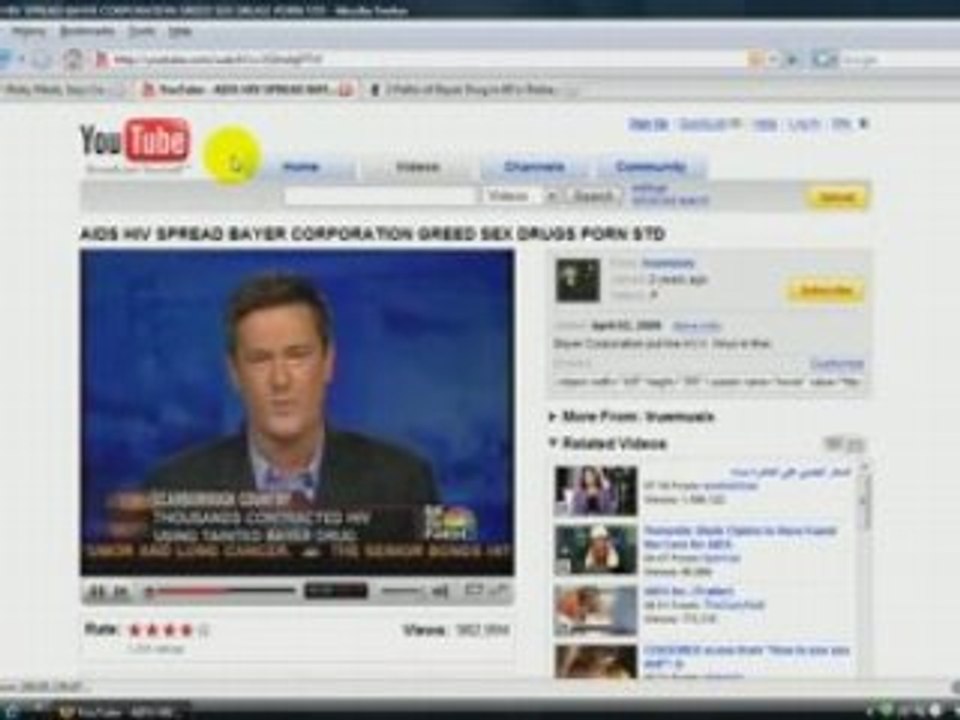Click the customize link above embed field
960x720 pixels.
(x=836, y=364)
